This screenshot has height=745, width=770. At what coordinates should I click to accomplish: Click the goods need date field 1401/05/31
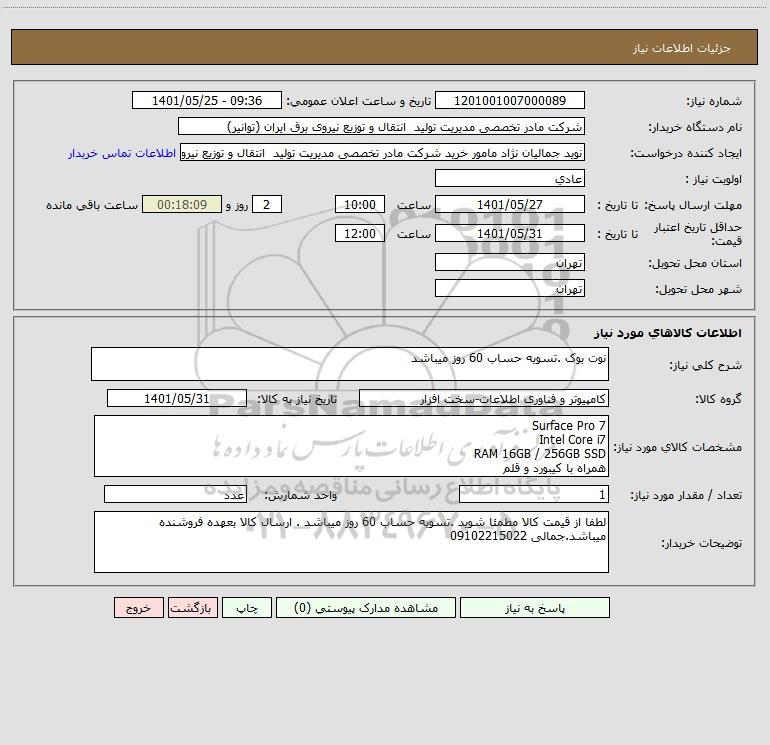coord(177,398)
